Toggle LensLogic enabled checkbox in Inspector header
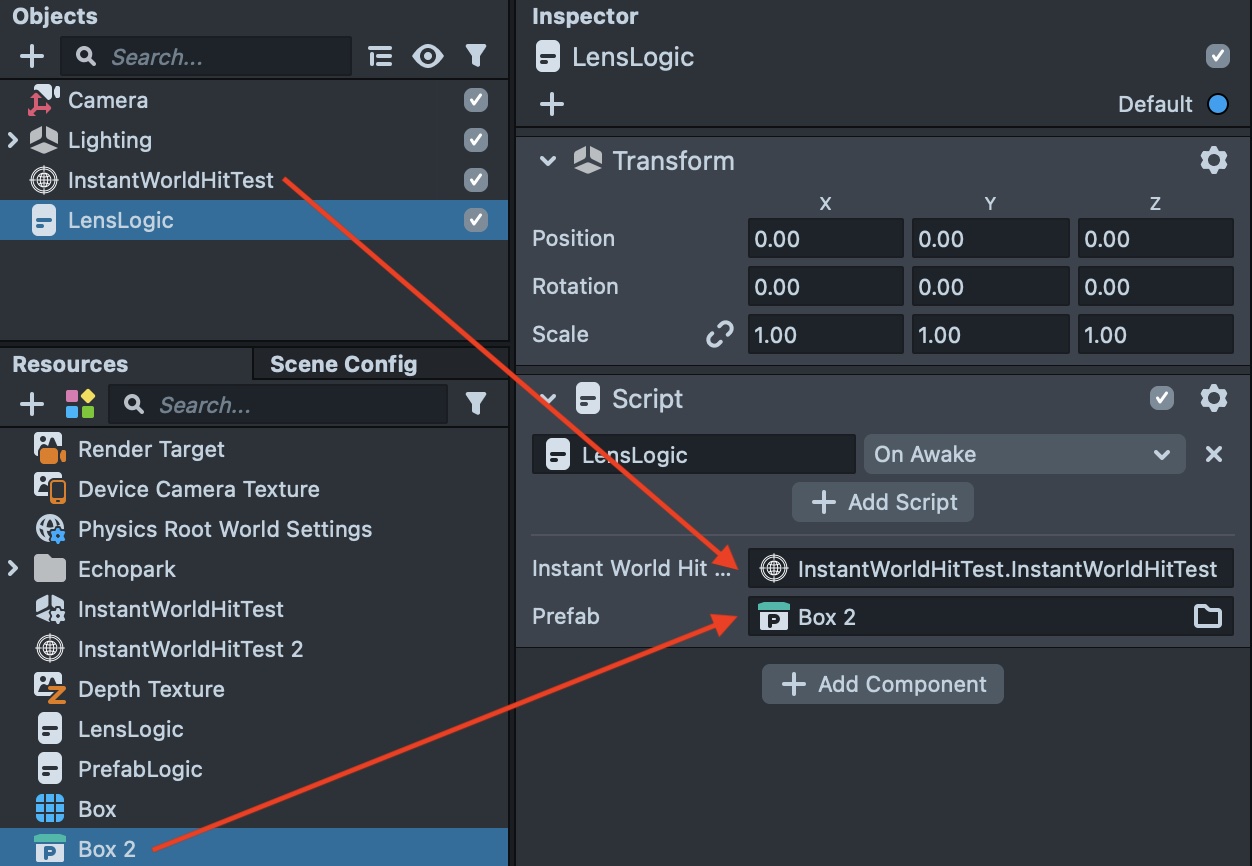This screenshot has height=866, width=1252. pos(1217,56)
